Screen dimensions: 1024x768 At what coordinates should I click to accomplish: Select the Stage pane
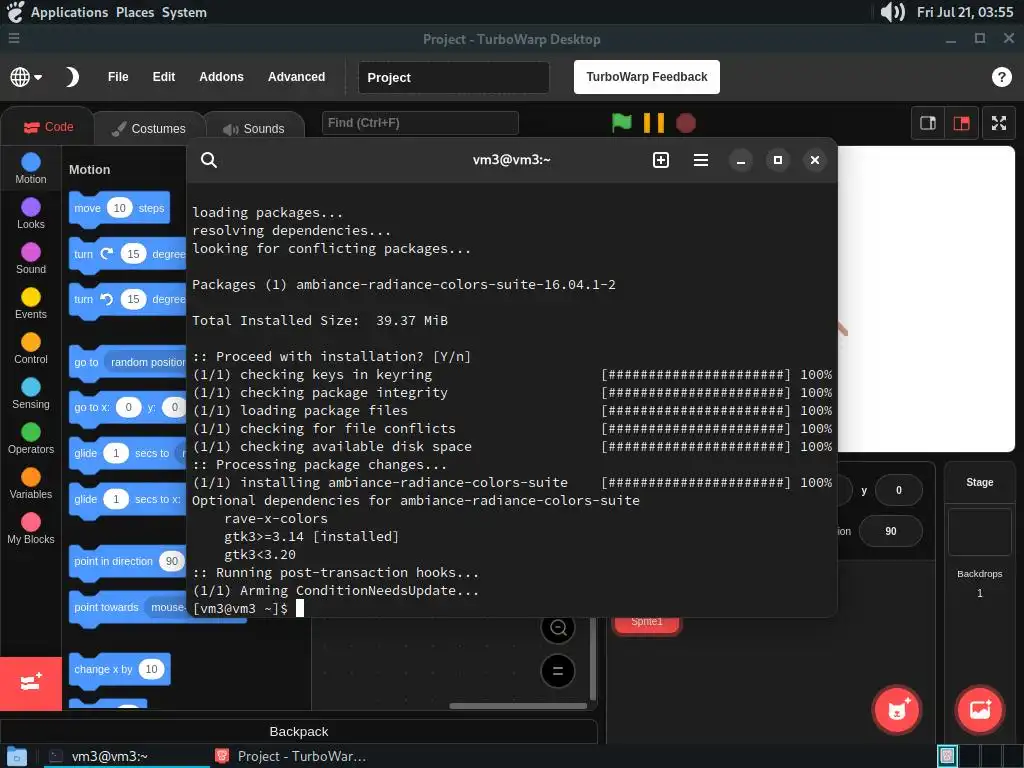tap(980, 482)
